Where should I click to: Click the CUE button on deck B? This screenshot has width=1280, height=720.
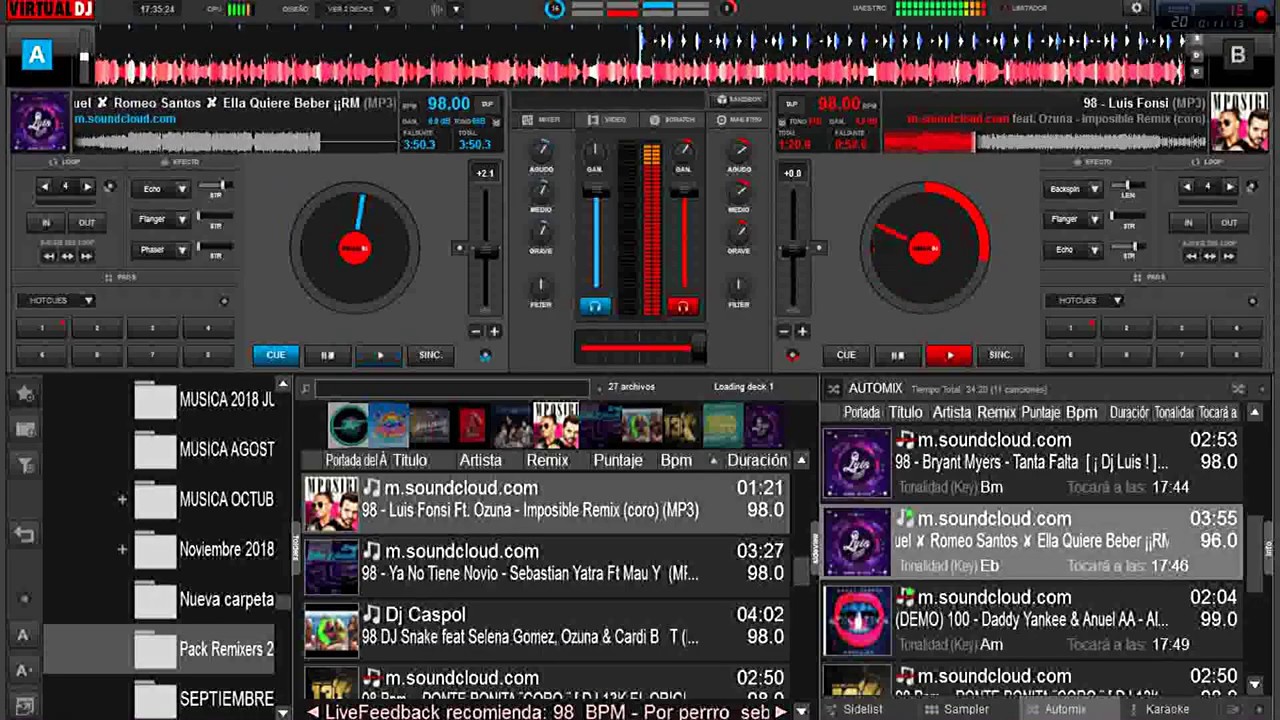(845, 355)
